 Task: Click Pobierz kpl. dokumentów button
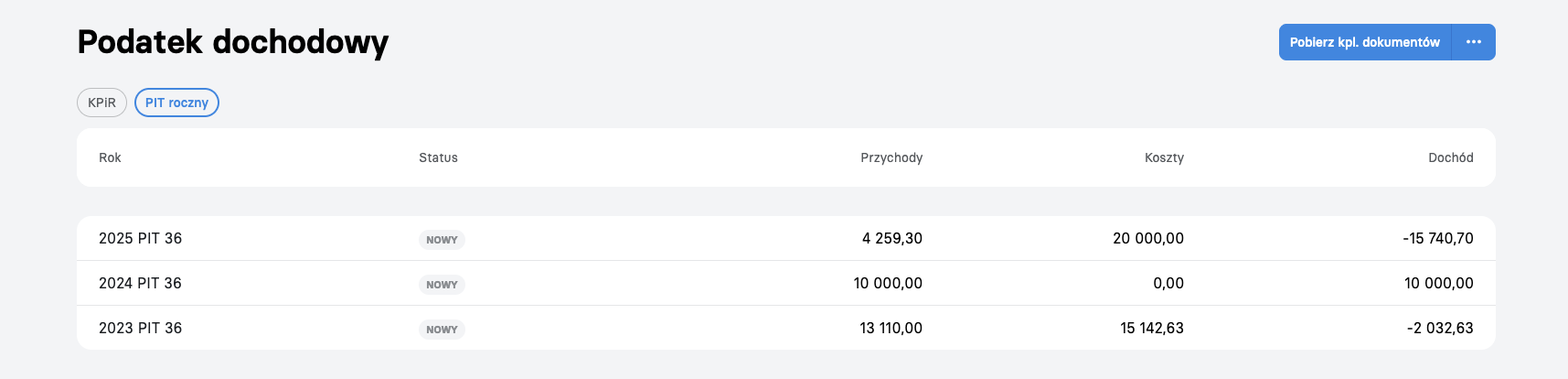[1365, 42]
